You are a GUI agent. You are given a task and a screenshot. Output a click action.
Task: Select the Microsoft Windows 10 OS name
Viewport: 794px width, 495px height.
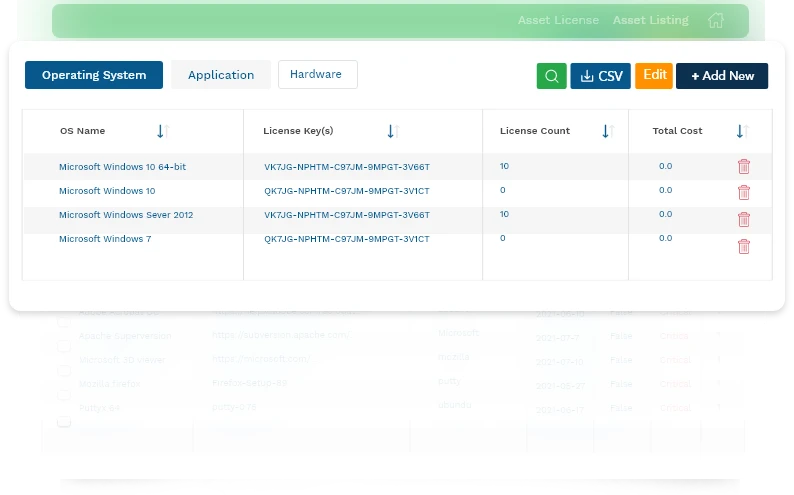(x=107, y=191)
